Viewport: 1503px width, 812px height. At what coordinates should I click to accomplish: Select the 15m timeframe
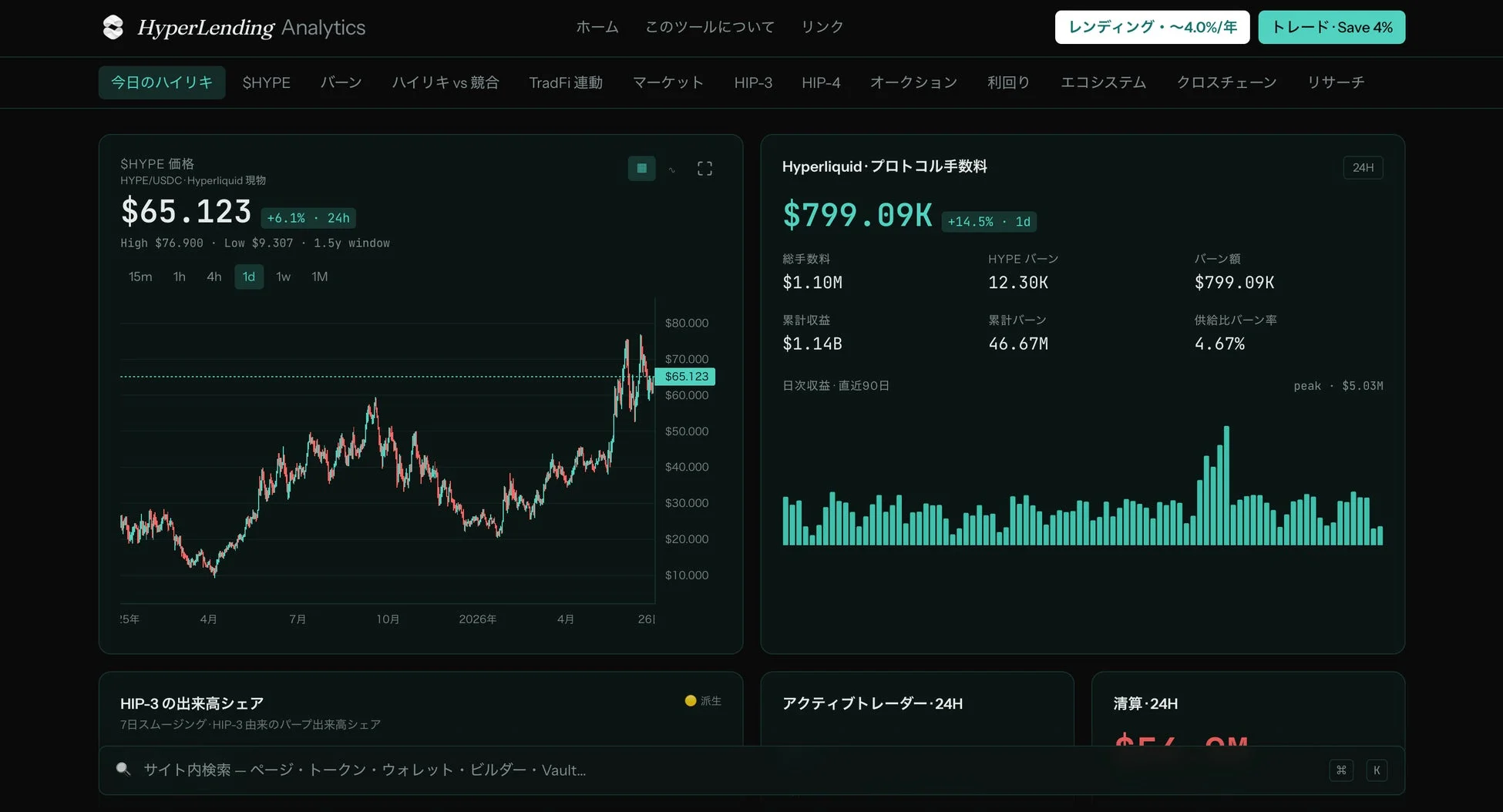coord(140,277)
